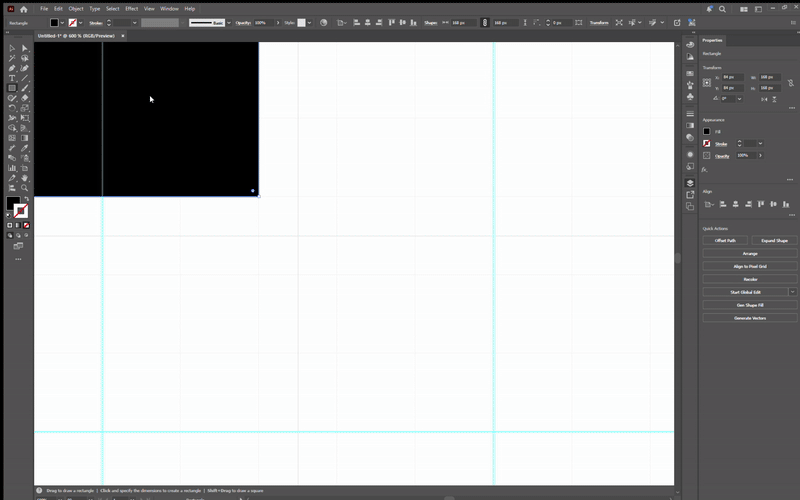This screenshot has width=800, height=500.
Task: Click the Generate Vectors button
Action: click(x=750, y=318)
